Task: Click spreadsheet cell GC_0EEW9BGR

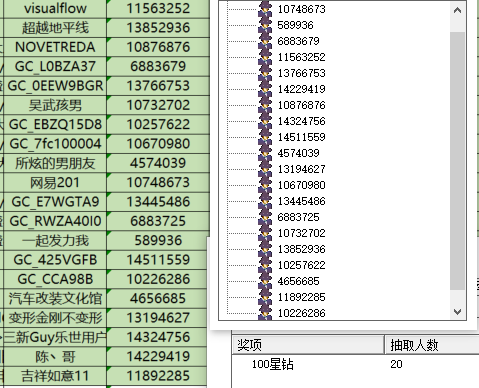Action: 55,86
